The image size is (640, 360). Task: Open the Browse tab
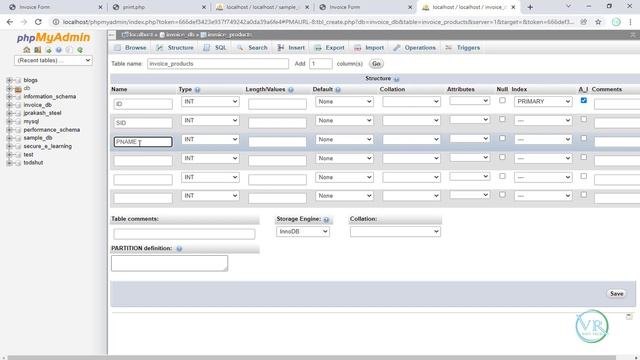[x=130, y=48]
